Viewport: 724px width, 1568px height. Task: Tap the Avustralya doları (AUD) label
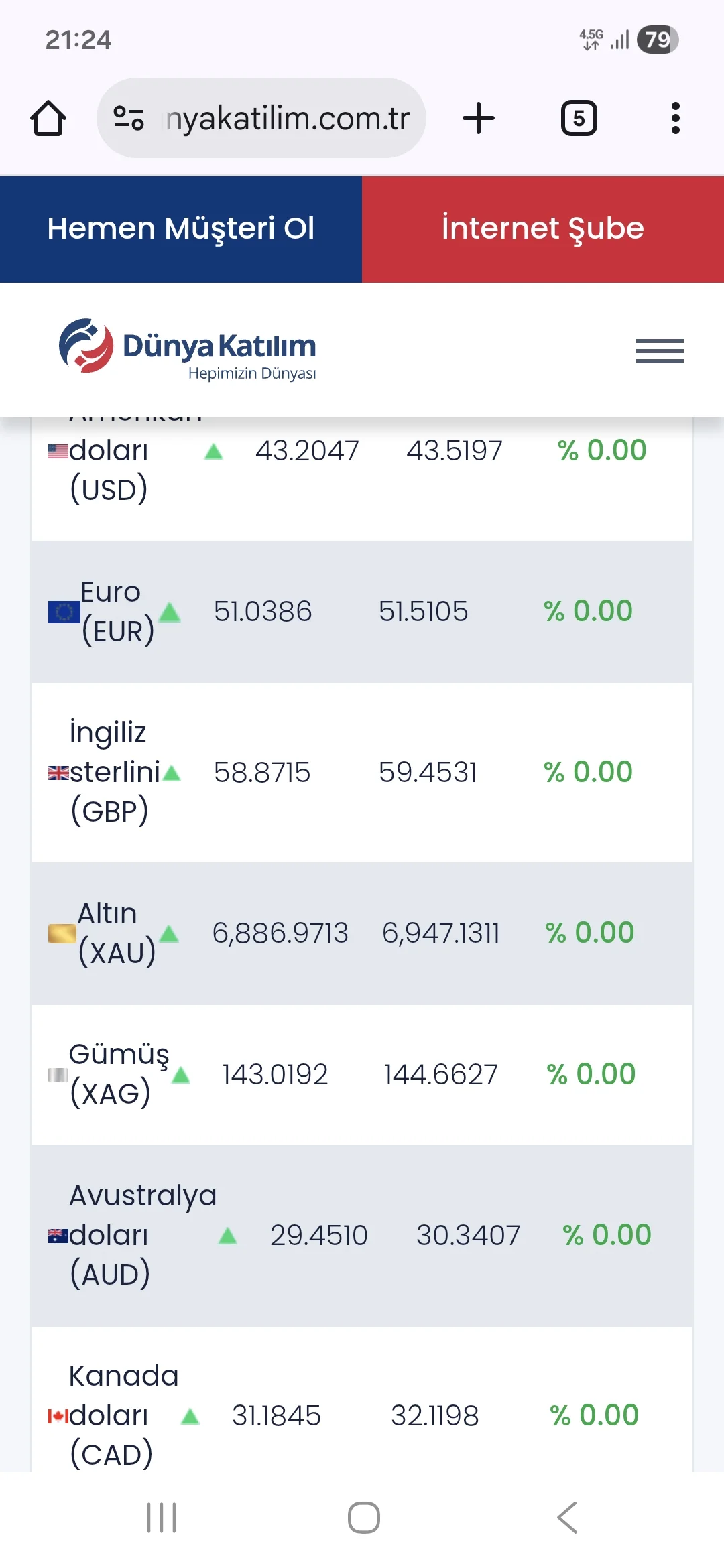141,1234
